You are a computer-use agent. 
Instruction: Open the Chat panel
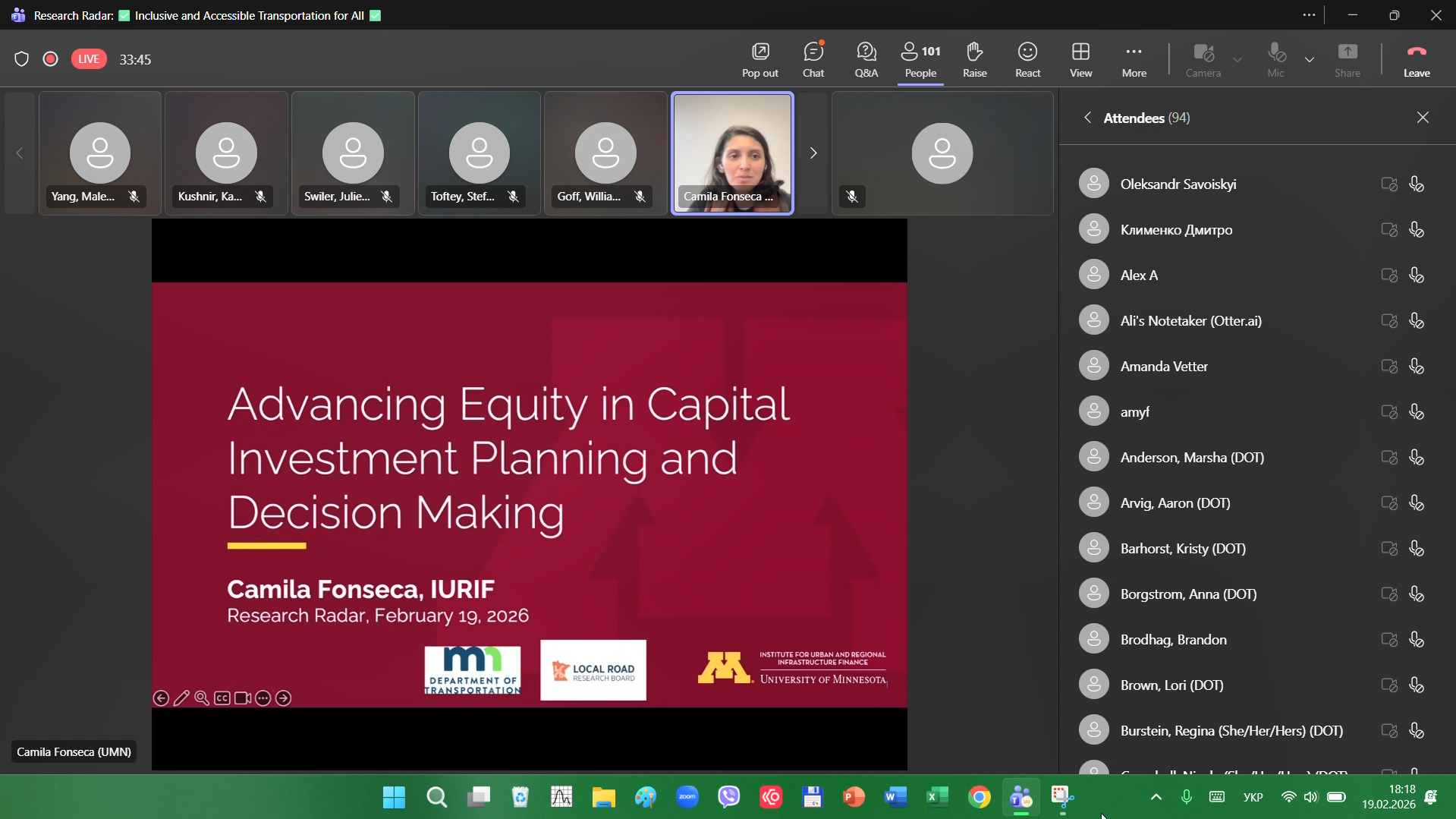click(x=813, y=59)
